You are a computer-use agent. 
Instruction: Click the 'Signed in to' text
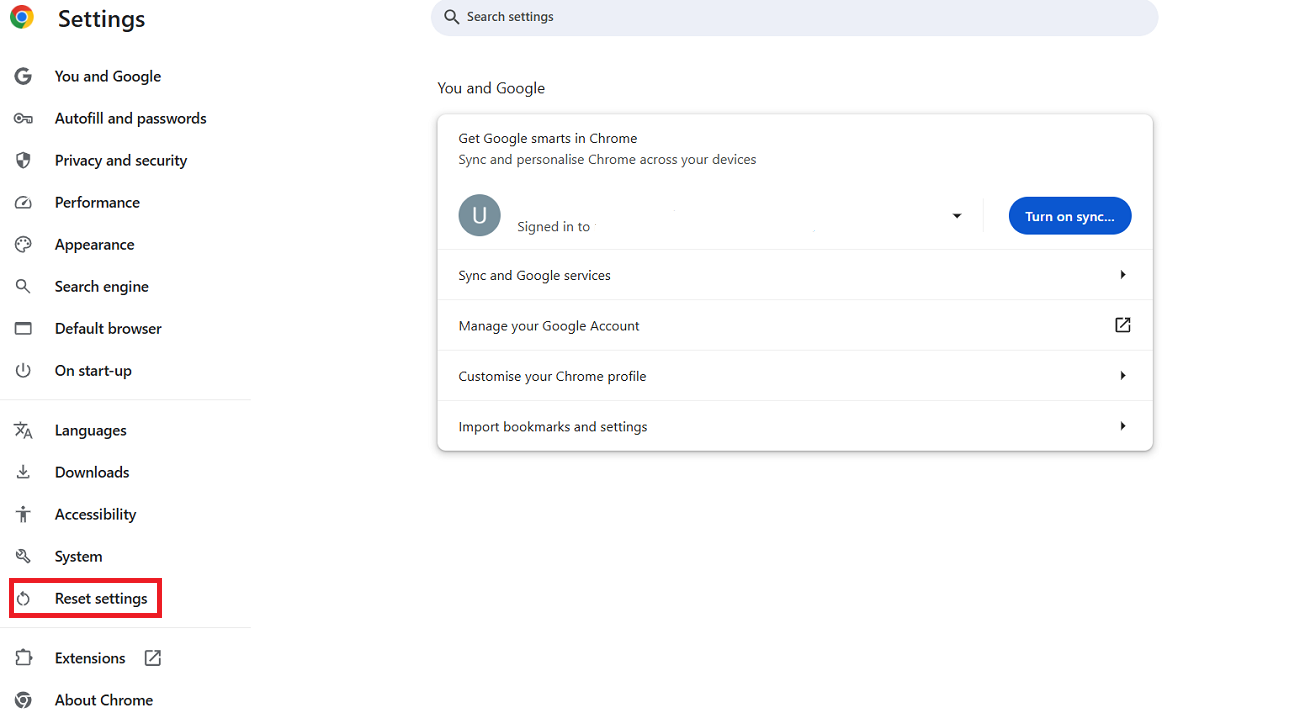tap(553, 227)
